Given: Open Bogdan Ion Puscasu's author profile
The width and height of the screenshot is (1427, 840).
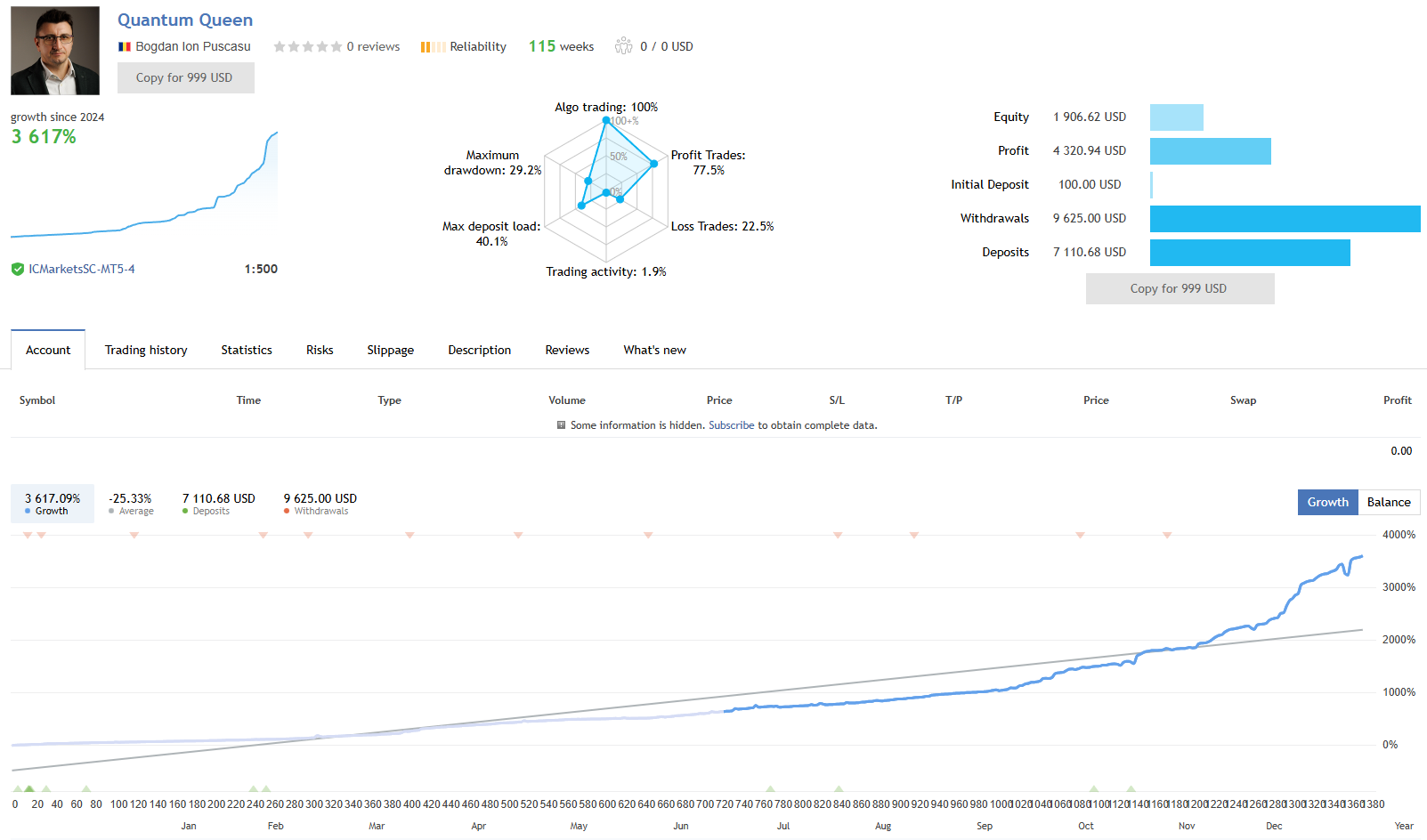Looking at the screenshot, I should pyautogui.click(x=193, y=46).
